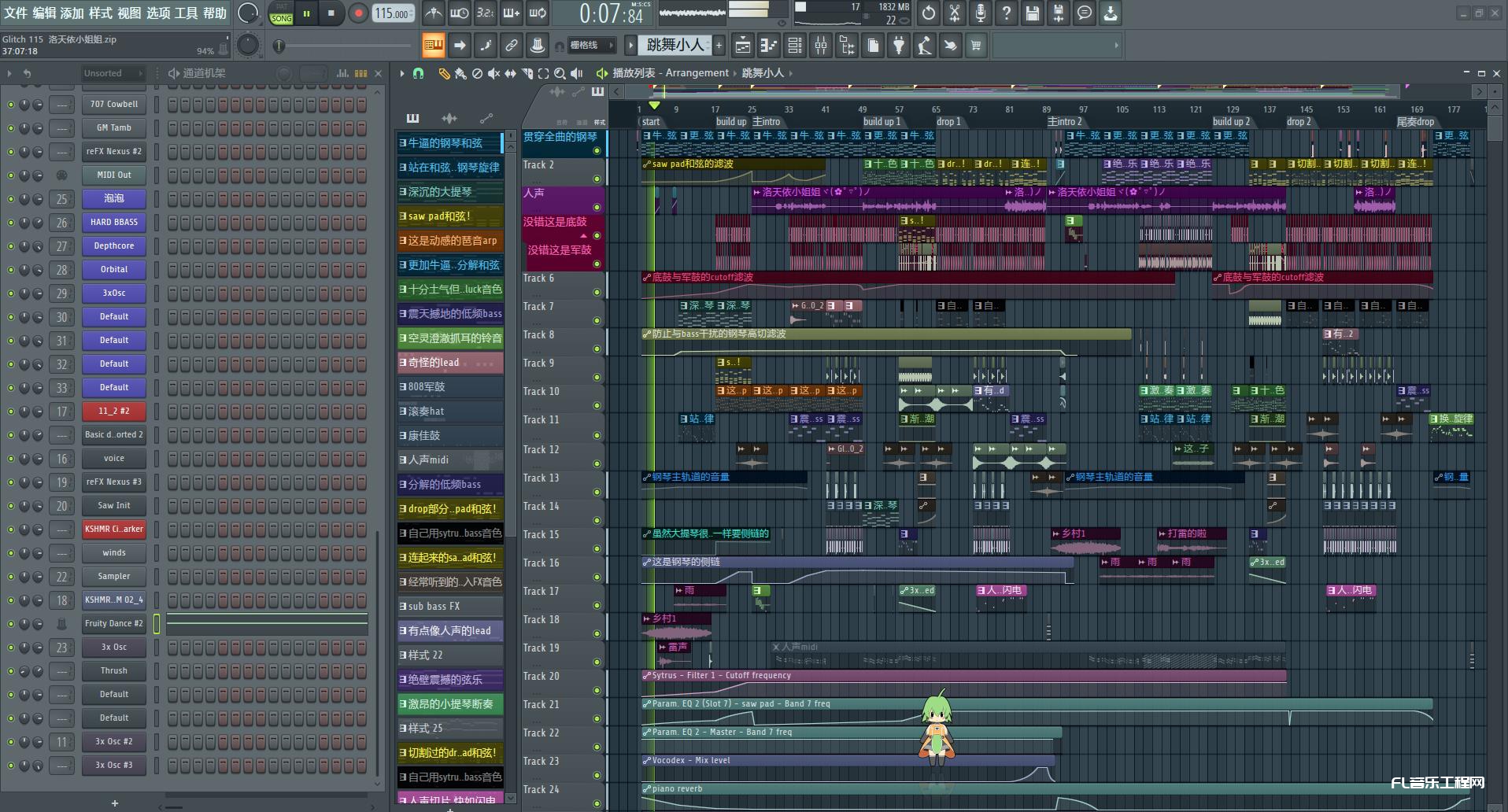
Task: Open the Browser view icon
Action: 847,46
